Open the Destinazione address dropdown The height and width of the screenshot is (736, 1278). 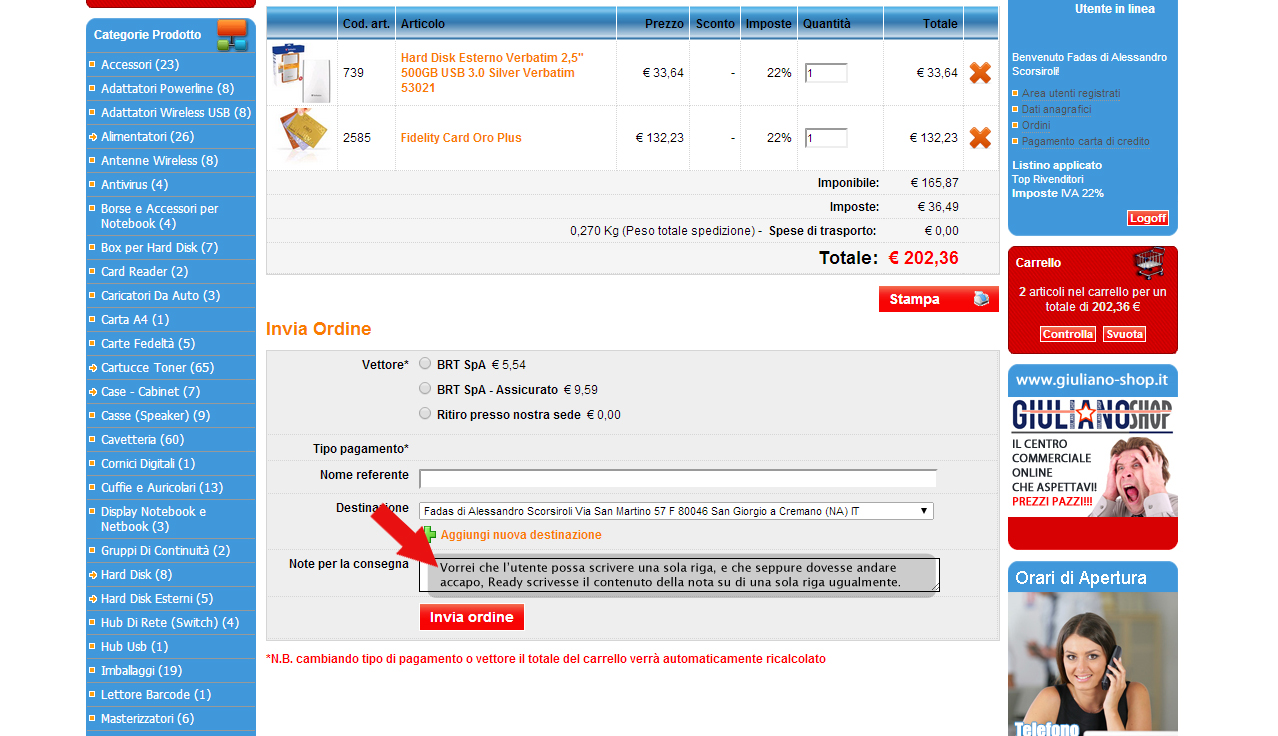click(x=676, y=511)
